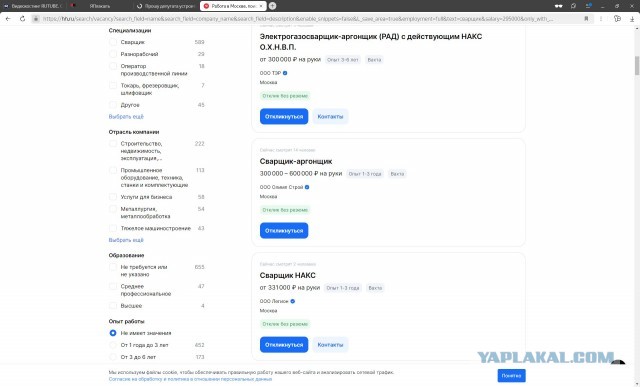Click Контакты for Сварщик НАКС vacancy
The height and width of the screenshot is (387, 640).
330,345
